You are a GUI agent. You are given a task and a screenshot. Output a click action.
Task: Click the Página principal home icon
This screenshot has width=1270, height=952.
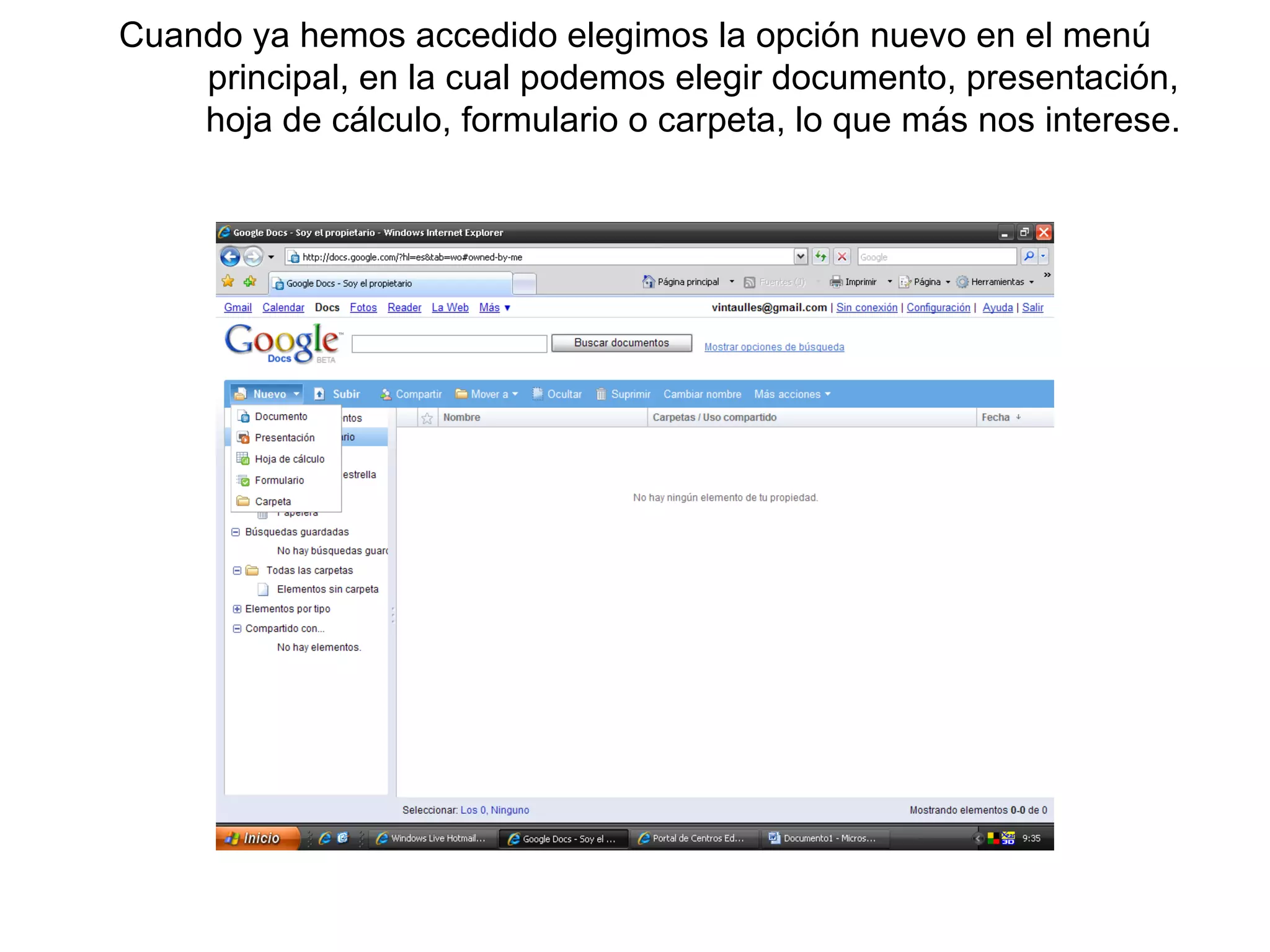point(648,282)
